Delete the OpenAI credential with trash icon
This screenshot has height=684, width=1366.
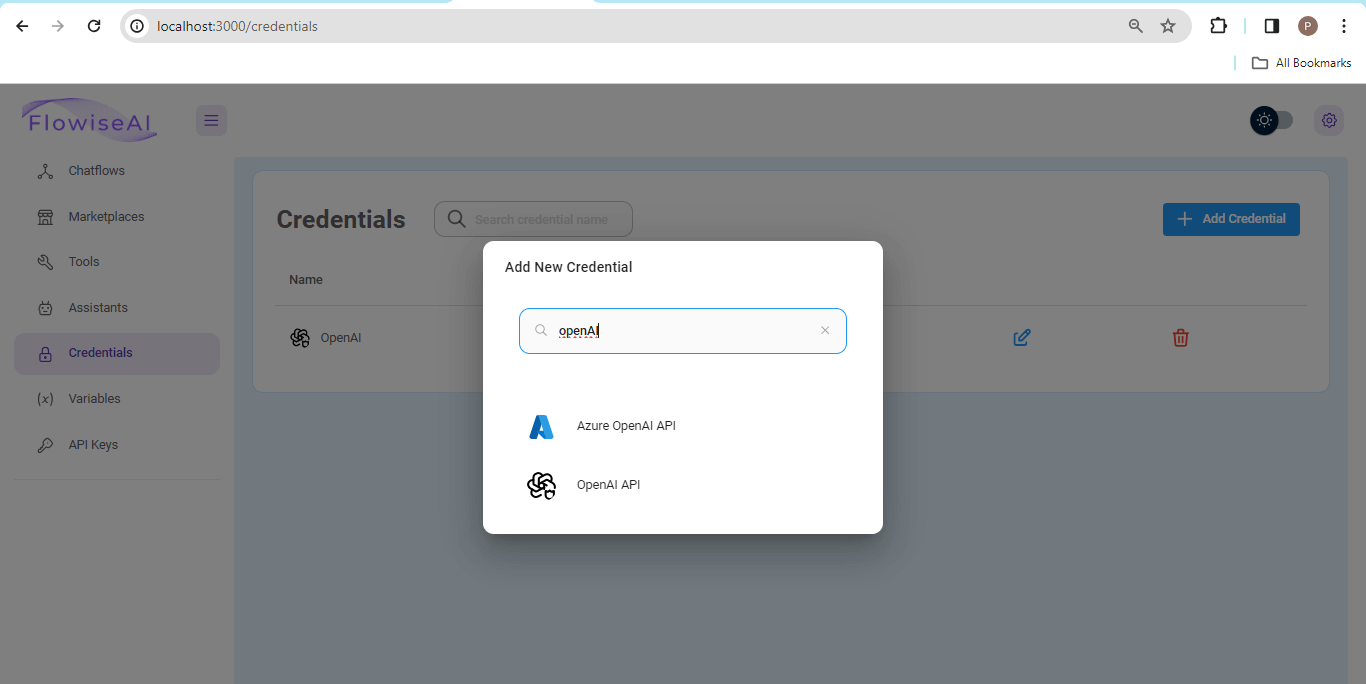(x=1180, y=338)
